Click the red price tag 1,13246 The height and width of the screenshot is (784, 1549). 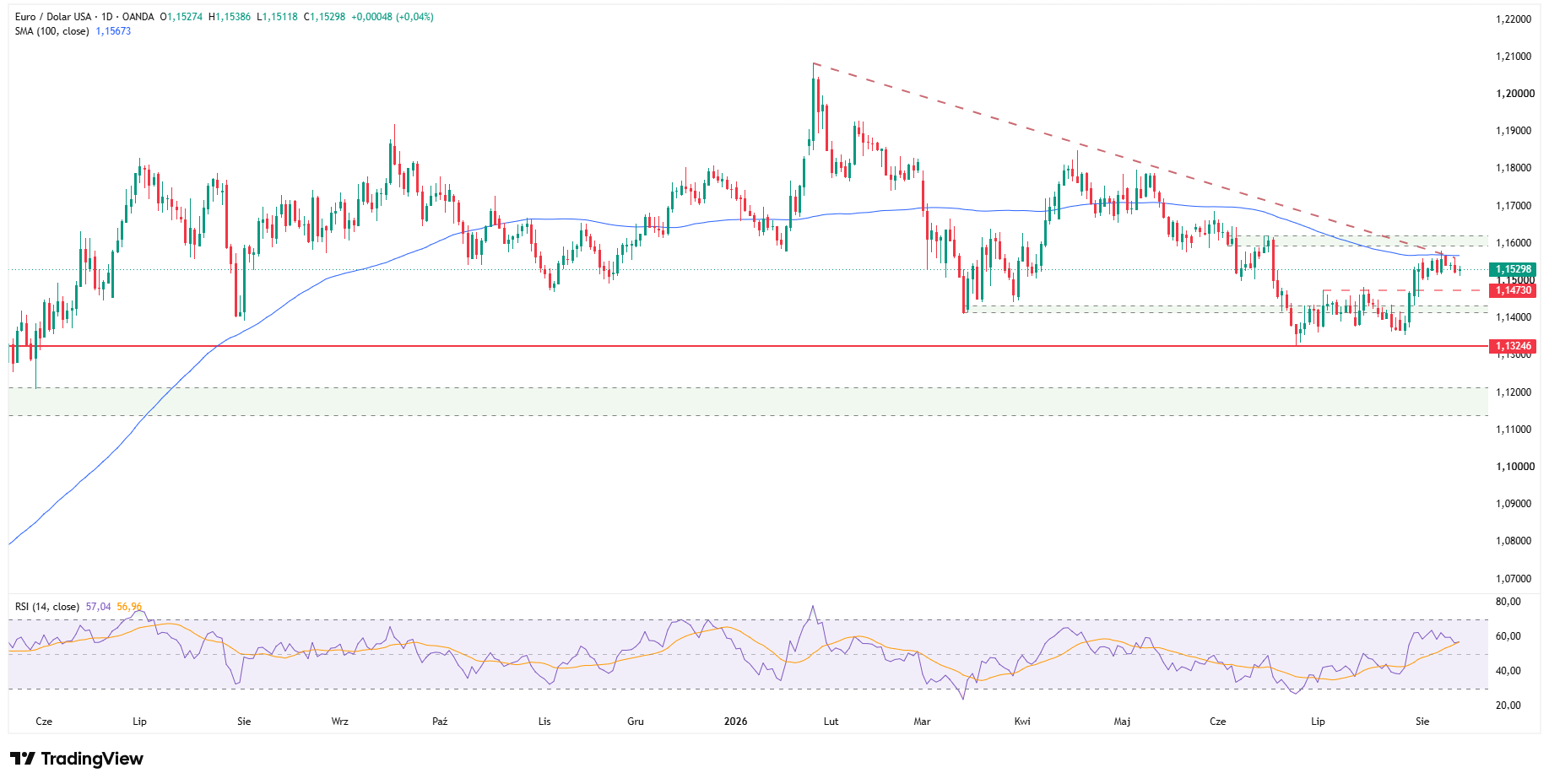coord(1514,346)
